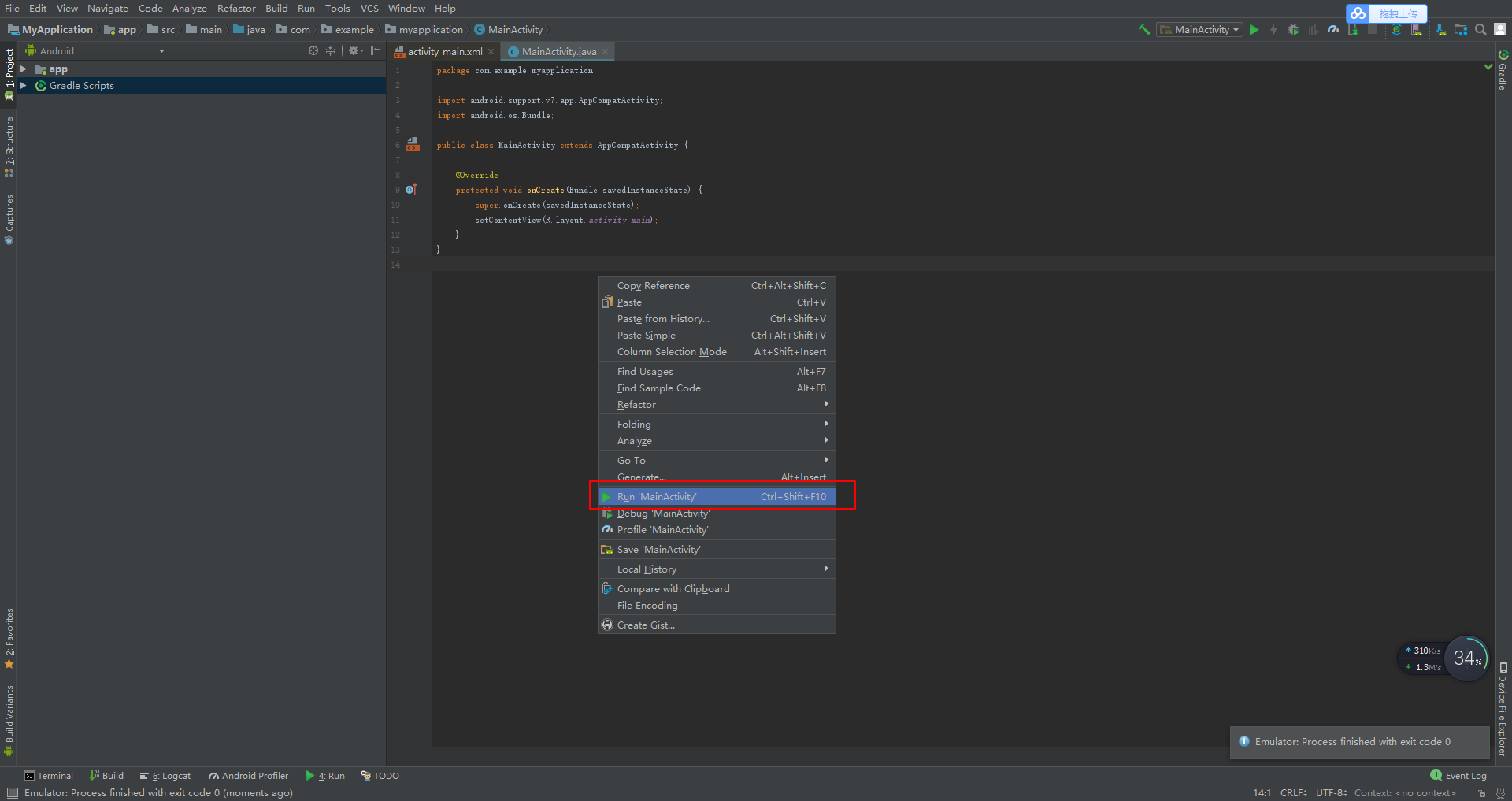The image size is (1512, 801).
Task: Open the Local History submenu
Action: [717, 569]
